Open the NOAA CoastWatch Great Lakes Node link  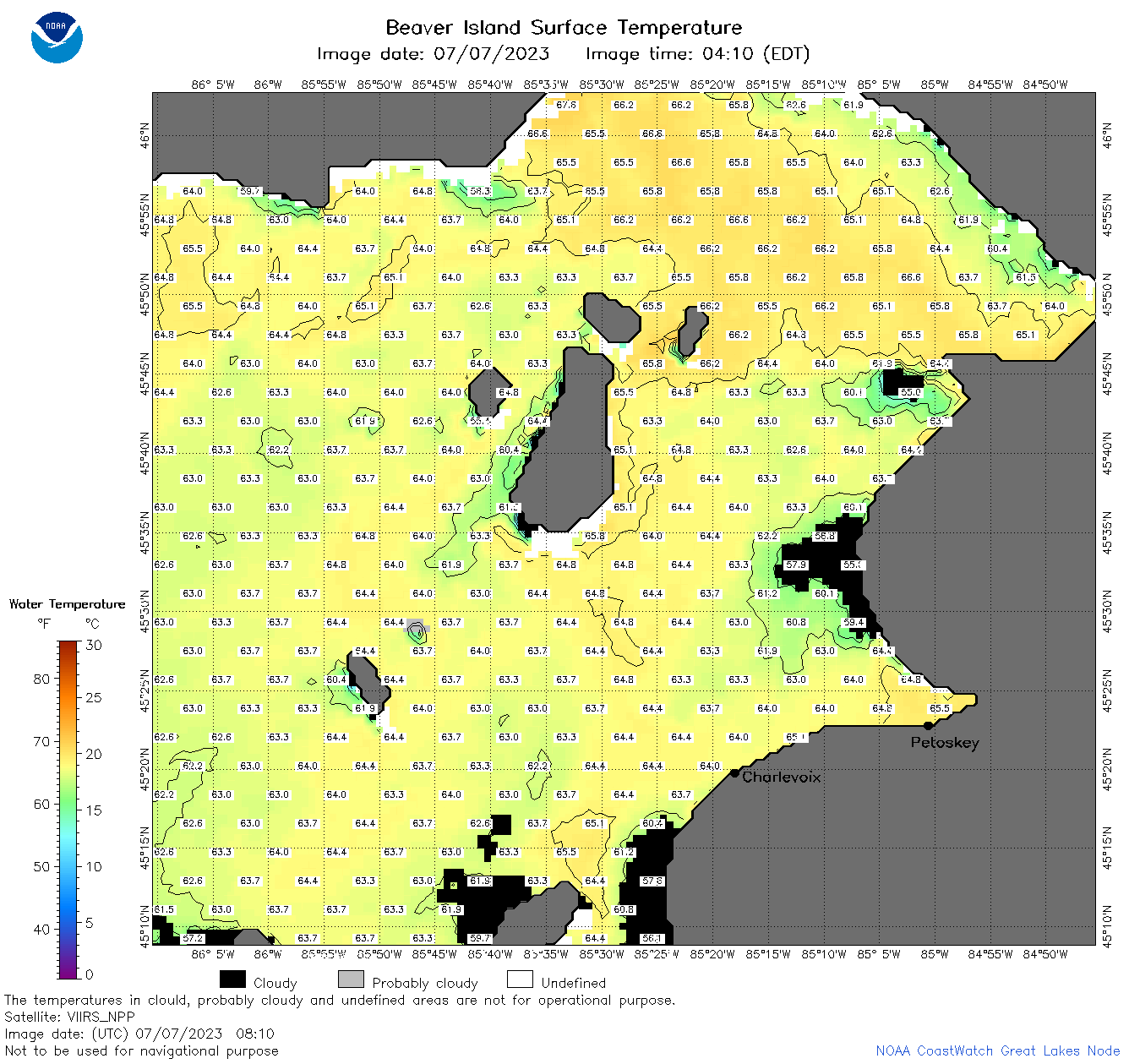997,1050
